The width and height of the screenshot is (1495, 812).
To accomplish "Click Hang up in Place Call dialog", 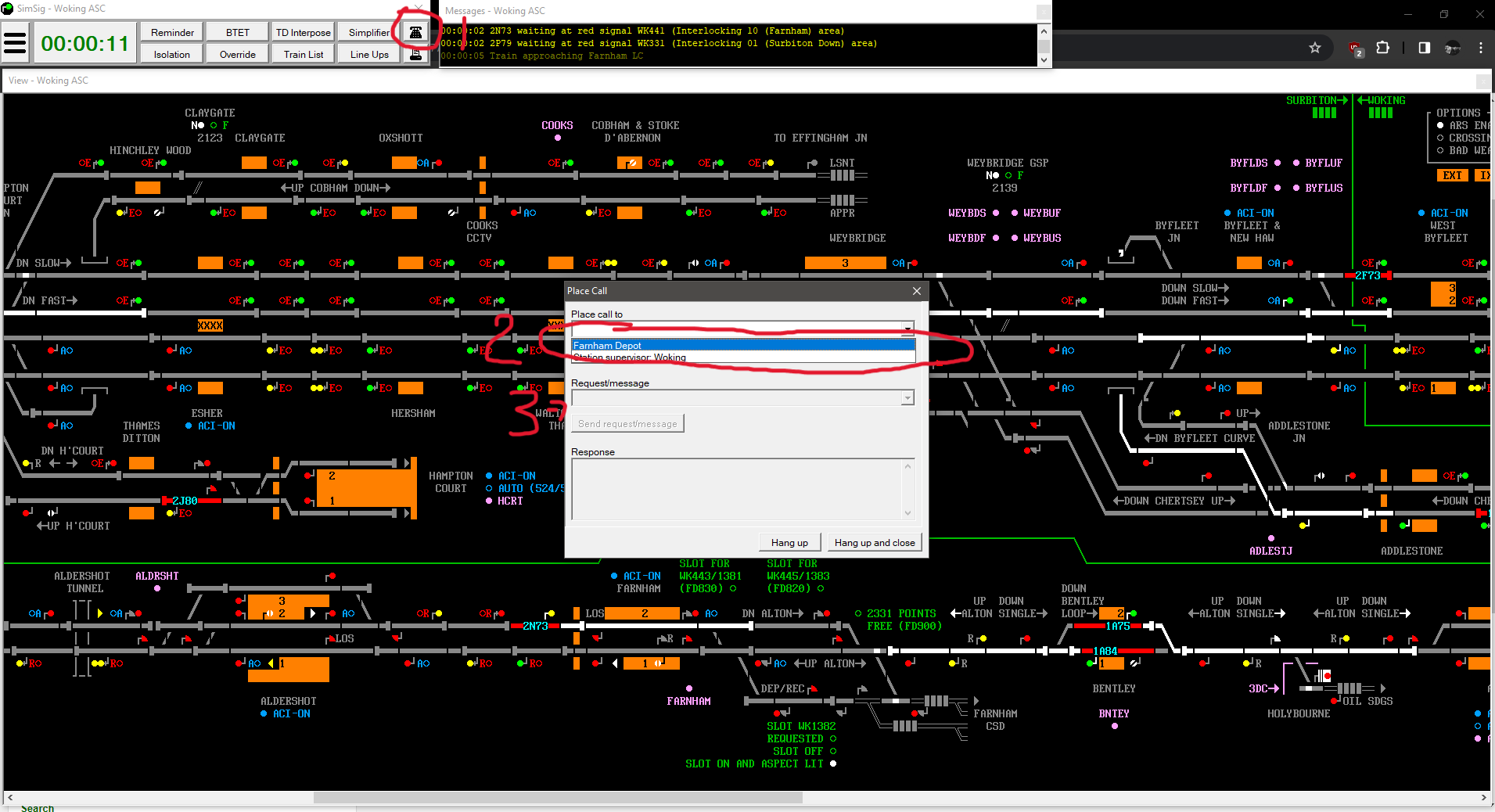I will point(789,543).
